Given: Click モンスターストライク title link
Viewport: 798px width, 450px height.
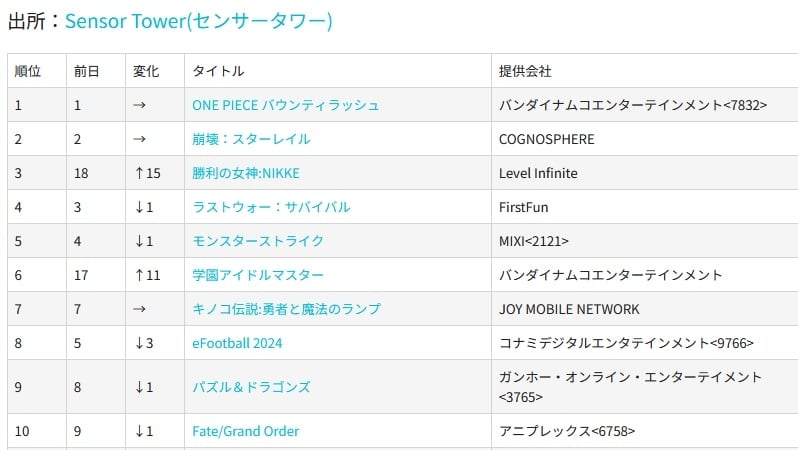Looking at the screenshot, I should click(x=257, y=241).
